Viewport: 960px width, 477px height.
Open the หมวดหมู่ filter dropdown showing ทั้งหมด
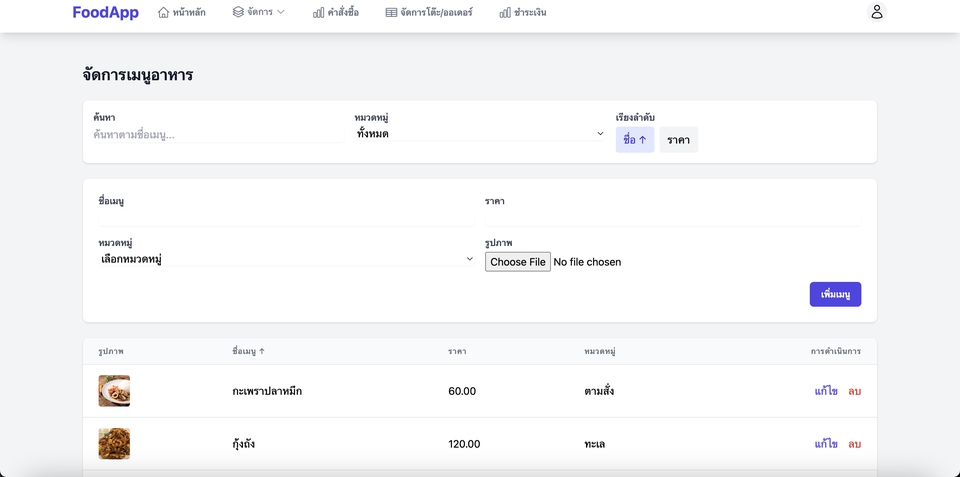click(480, 133)
